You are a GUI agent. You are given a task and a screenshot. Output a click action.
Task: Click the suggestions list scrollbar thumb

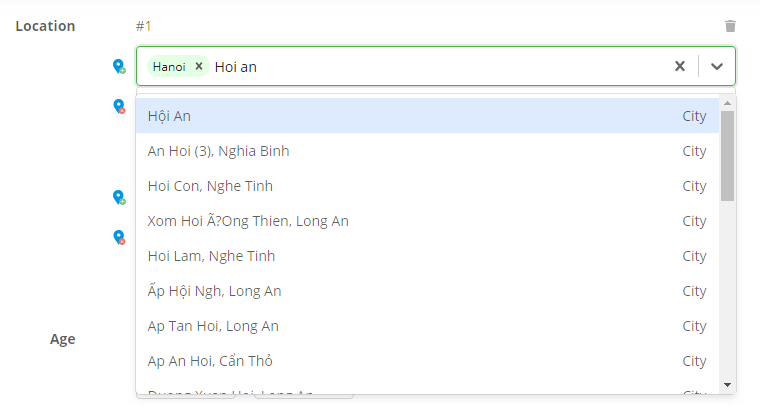(727, 155)
